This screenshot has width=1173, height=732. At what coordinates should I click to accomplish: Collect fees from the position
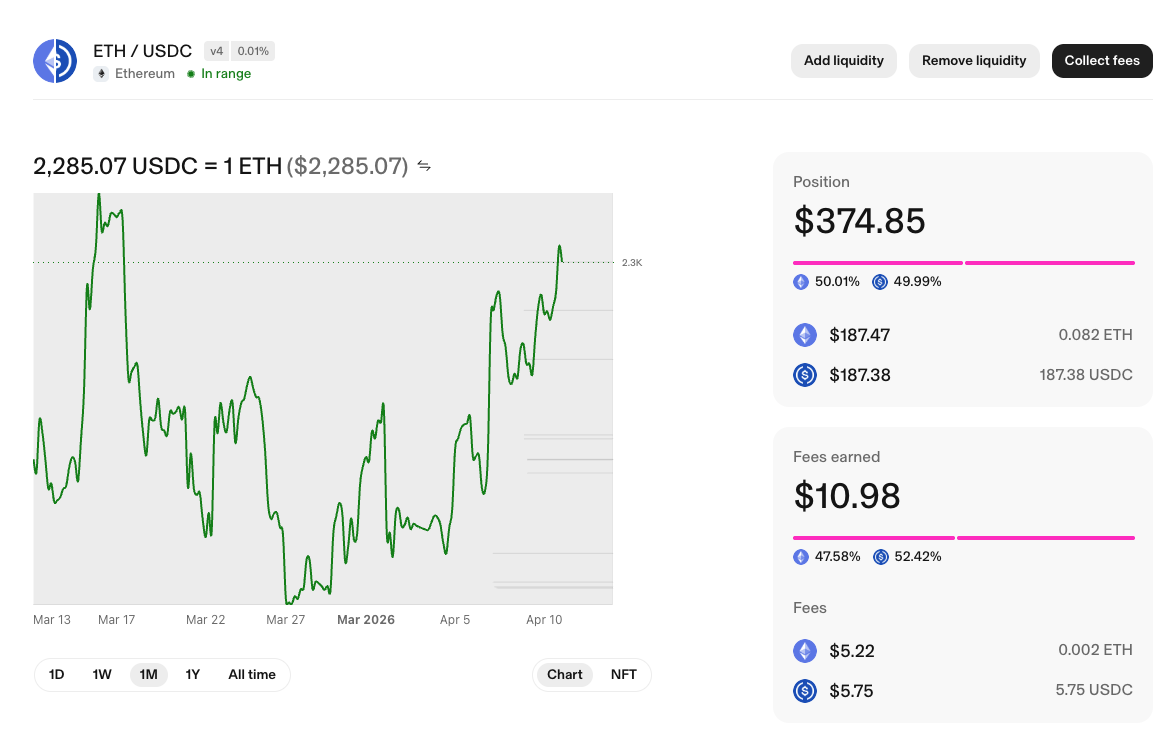[1101, 61]
